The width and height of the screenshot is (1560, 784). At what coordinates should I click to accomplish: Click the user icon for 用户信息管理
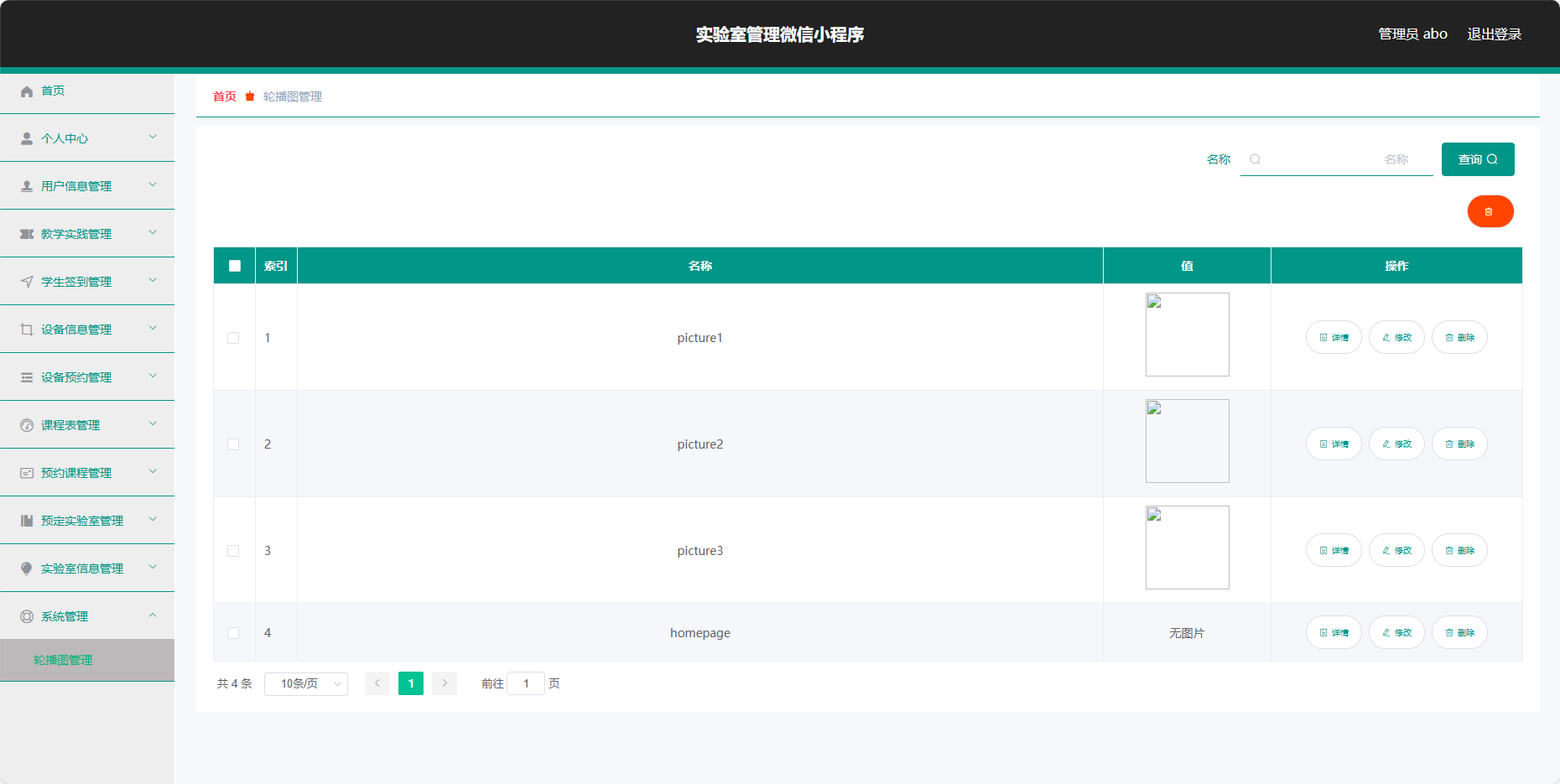(x=27, y=186)
